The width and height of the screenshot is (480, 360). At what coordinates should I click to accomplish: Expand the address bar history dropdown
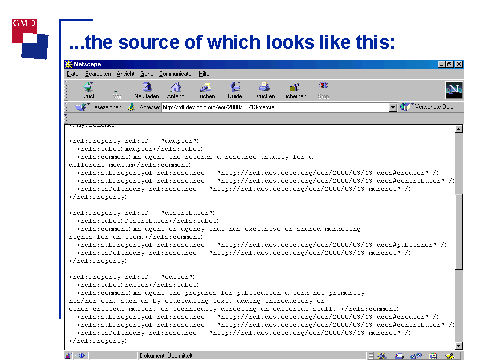click(x=393, y=107)
